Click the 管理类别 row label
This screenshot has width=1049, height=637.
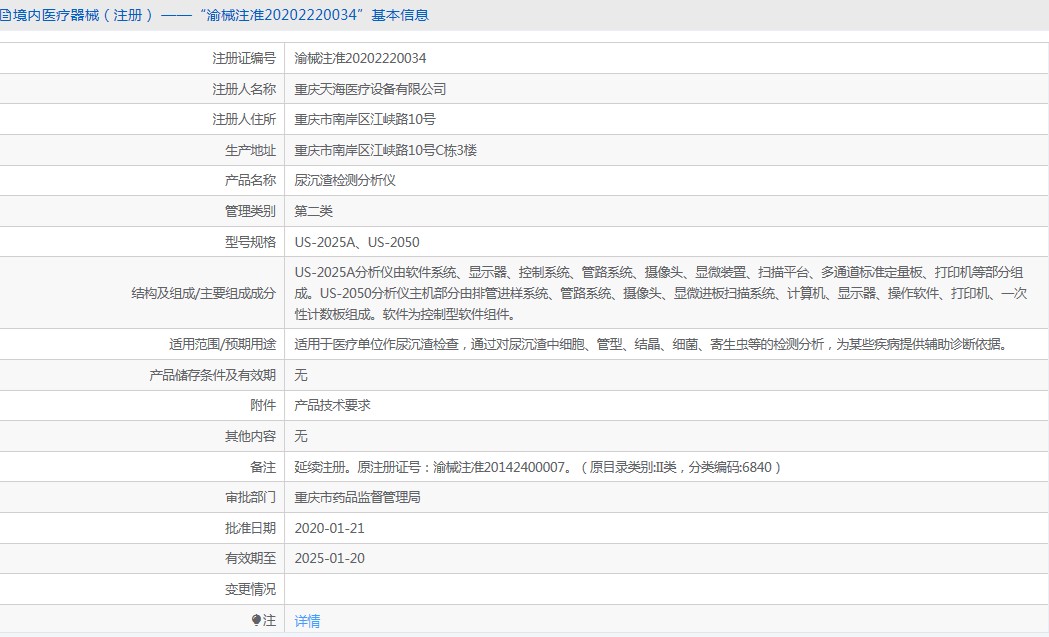click(x=250, y=211)
